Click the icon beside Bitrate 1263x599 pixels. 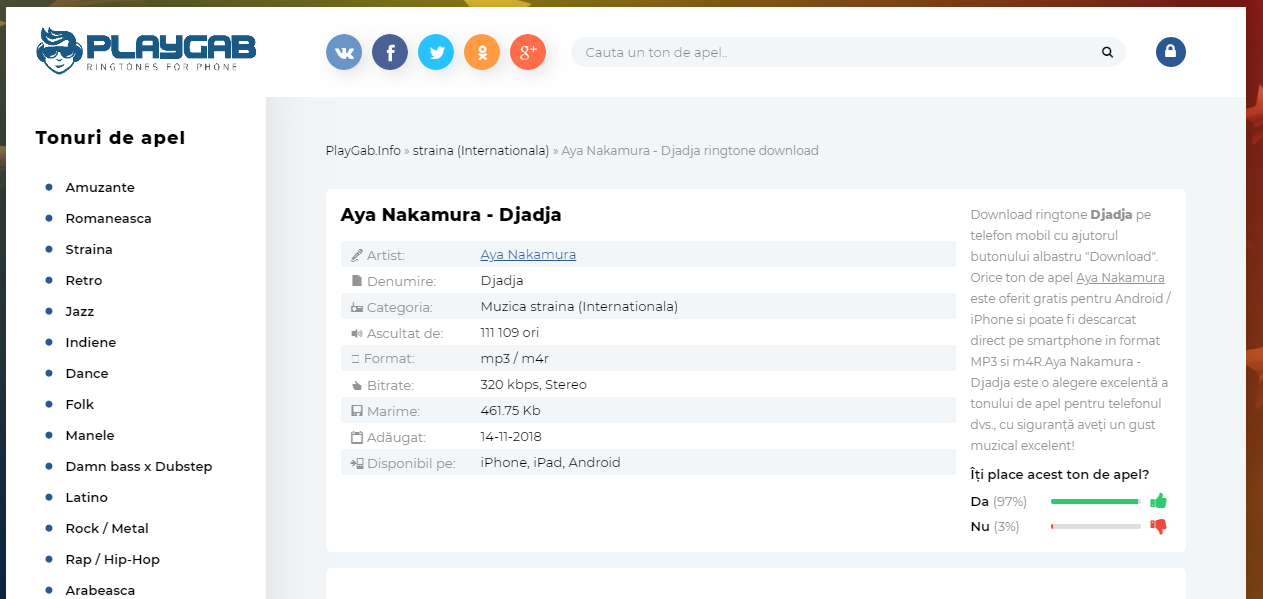tap(357, 385)
